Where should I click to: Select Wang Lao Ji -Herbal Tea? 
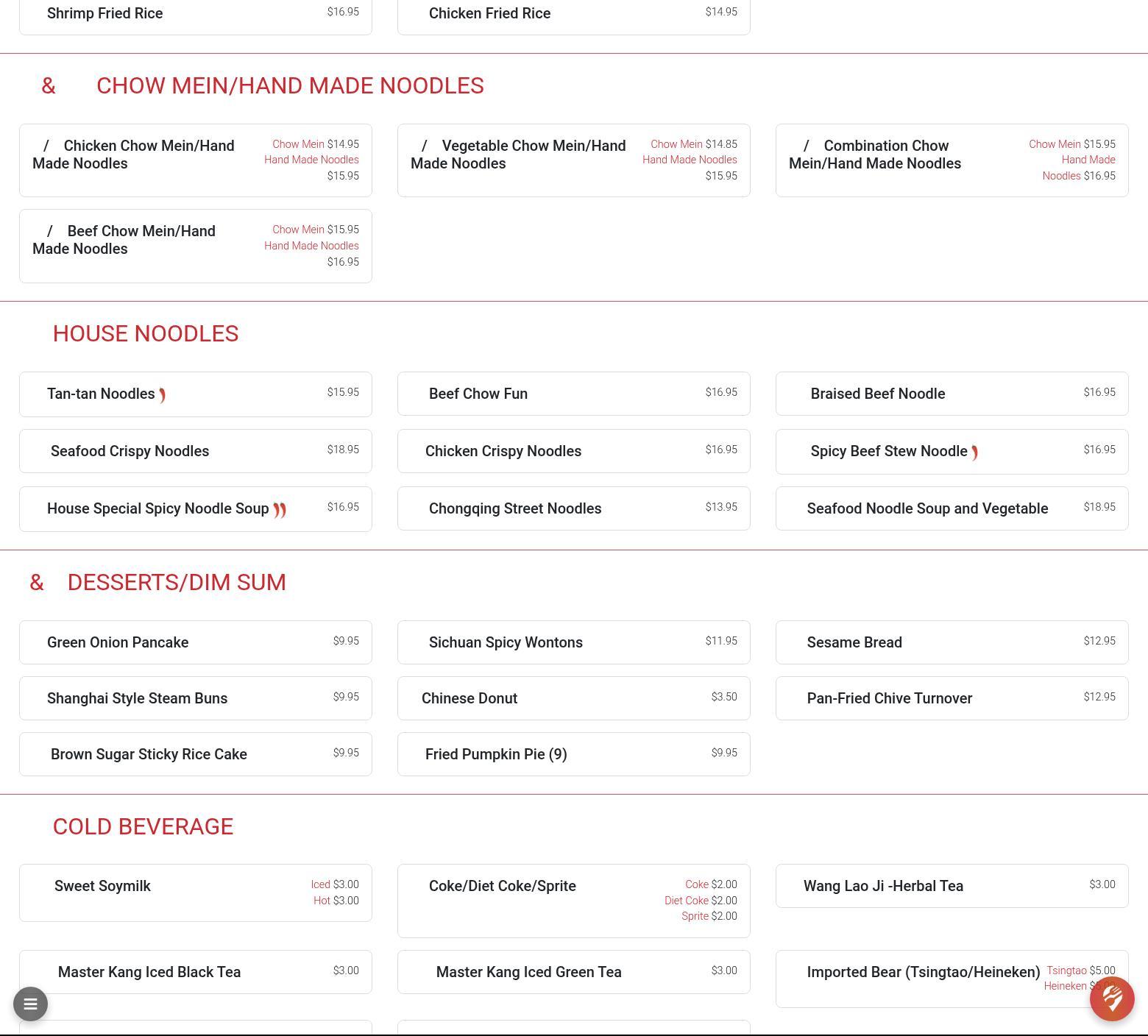point(952,886)
